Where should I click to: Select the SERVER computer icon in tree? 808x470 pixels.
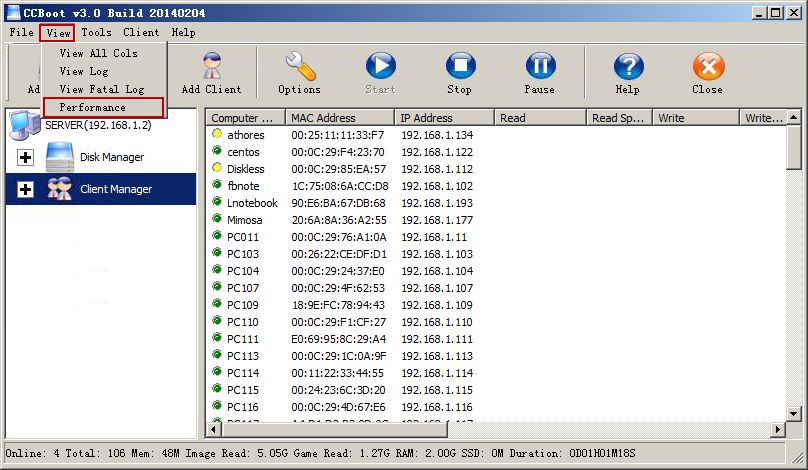pyautogui.click(x=24, y=125)
